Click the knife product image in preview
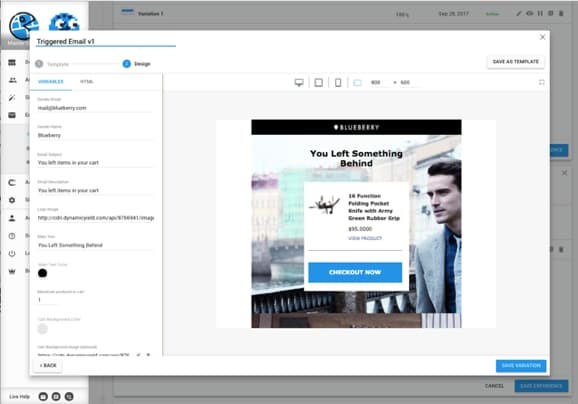Image resolution: width=578 pixels, height=404 pixels. (324, 205)
